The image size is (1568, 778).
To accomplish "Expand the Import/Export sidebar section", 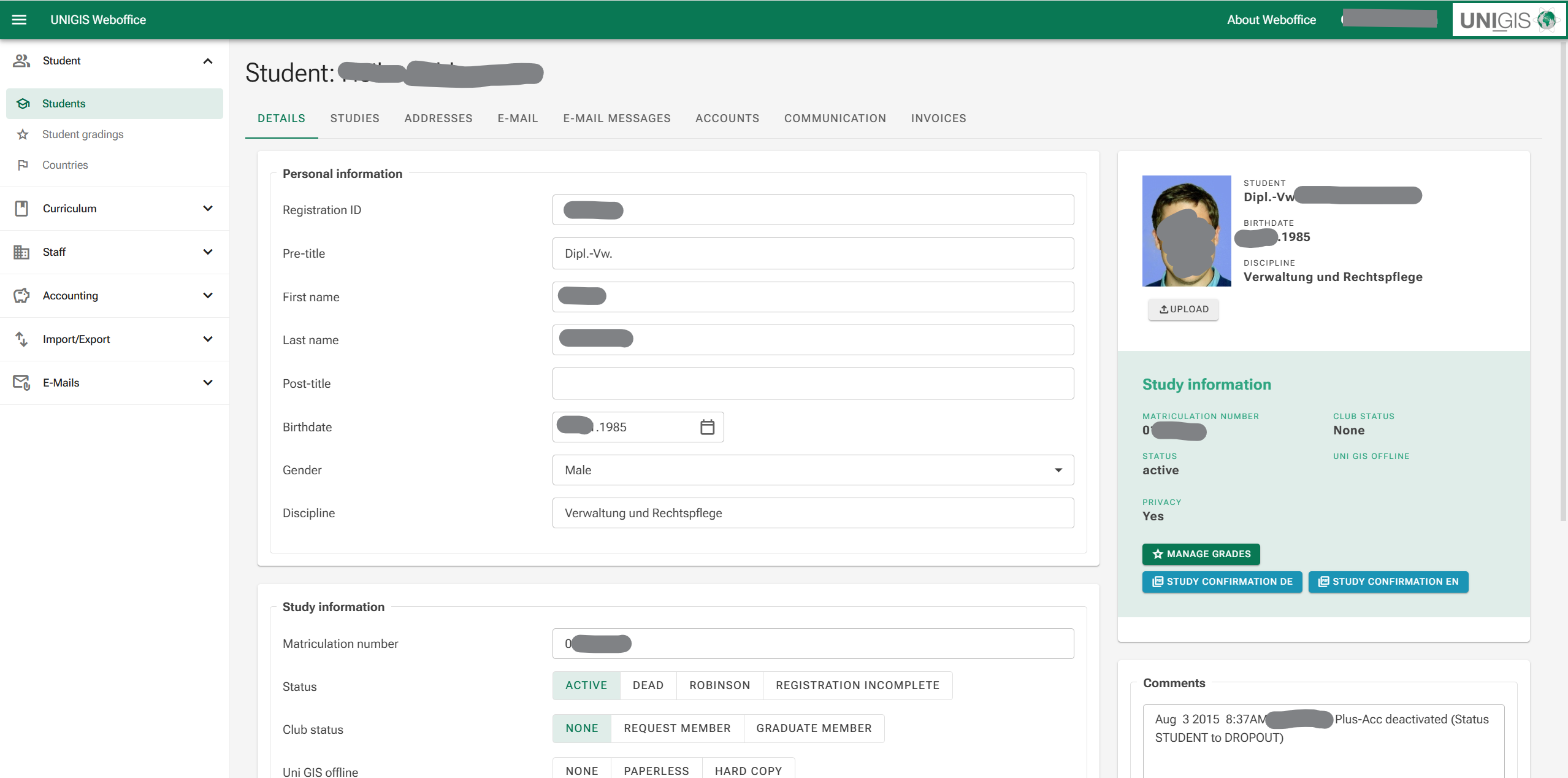I will coord(208,339).
